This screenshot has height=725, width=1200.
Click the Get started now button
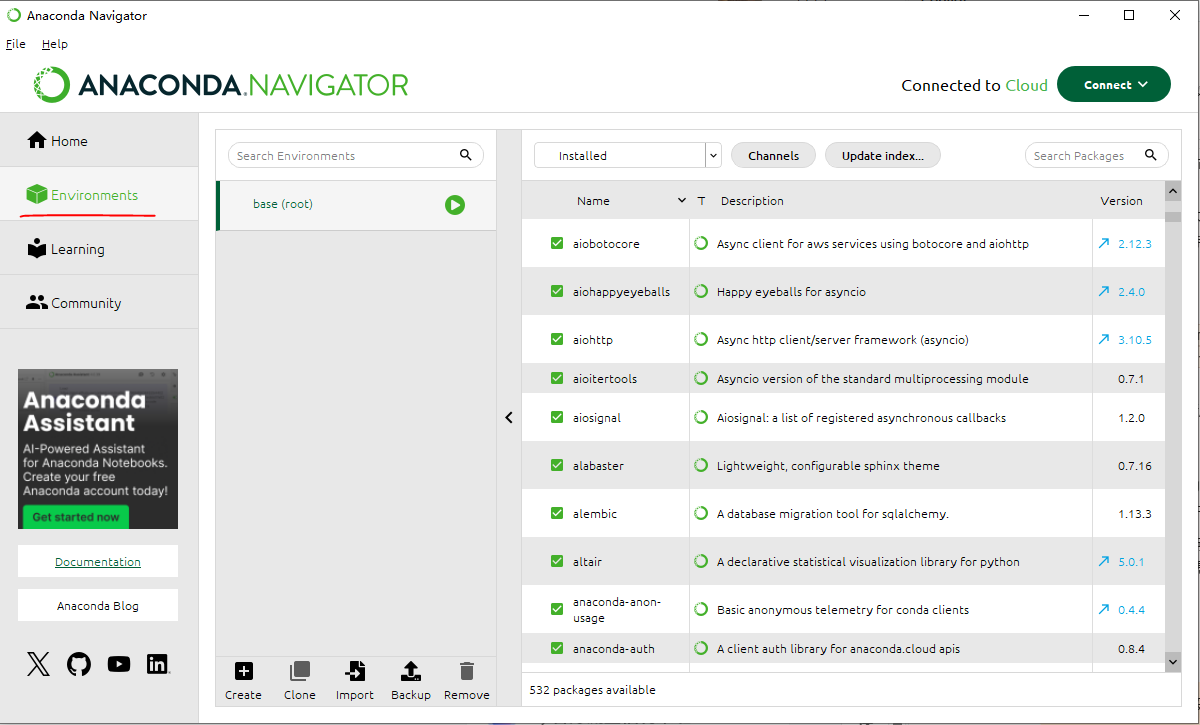76,517
